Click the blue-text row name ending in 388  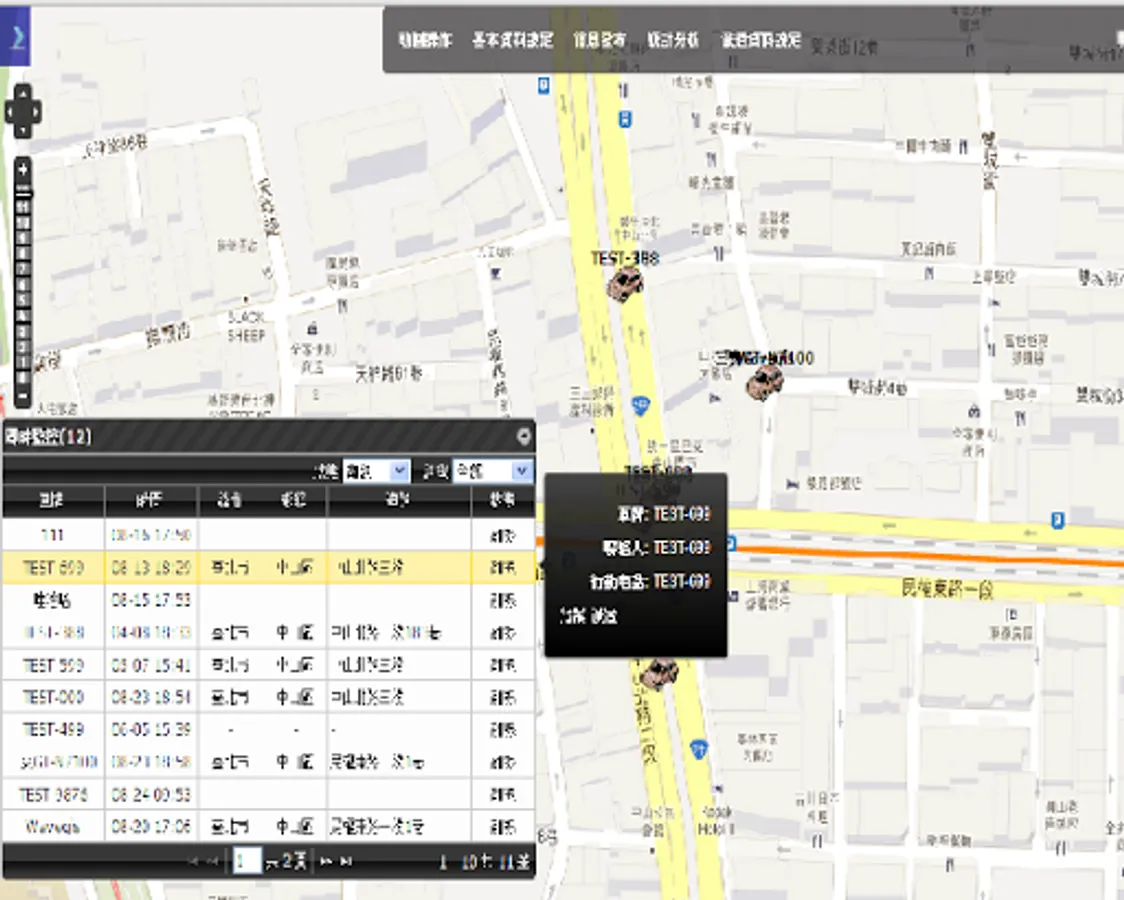point(53,633)
